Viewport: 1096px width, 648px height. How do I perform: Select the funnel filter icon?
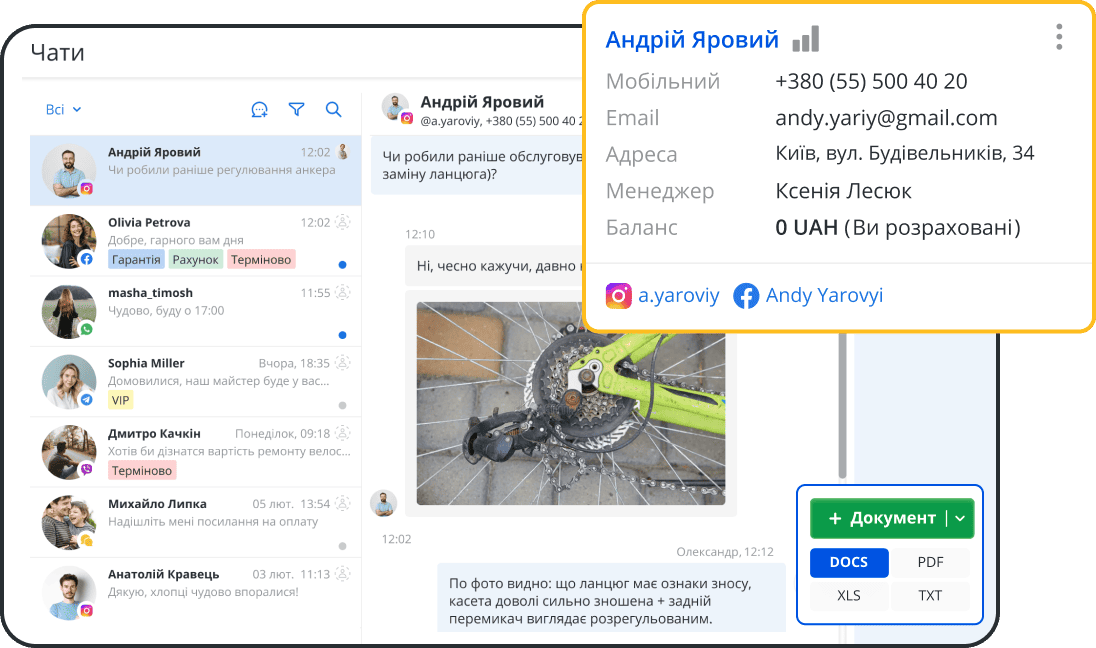297,110
